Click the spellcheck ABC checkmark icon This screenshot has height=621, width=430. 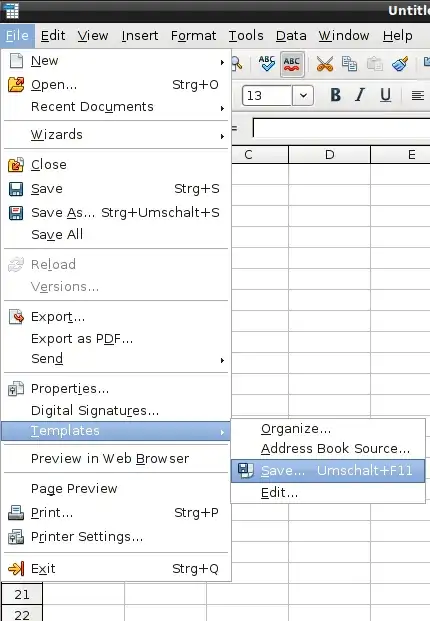(x=266, y=63)
